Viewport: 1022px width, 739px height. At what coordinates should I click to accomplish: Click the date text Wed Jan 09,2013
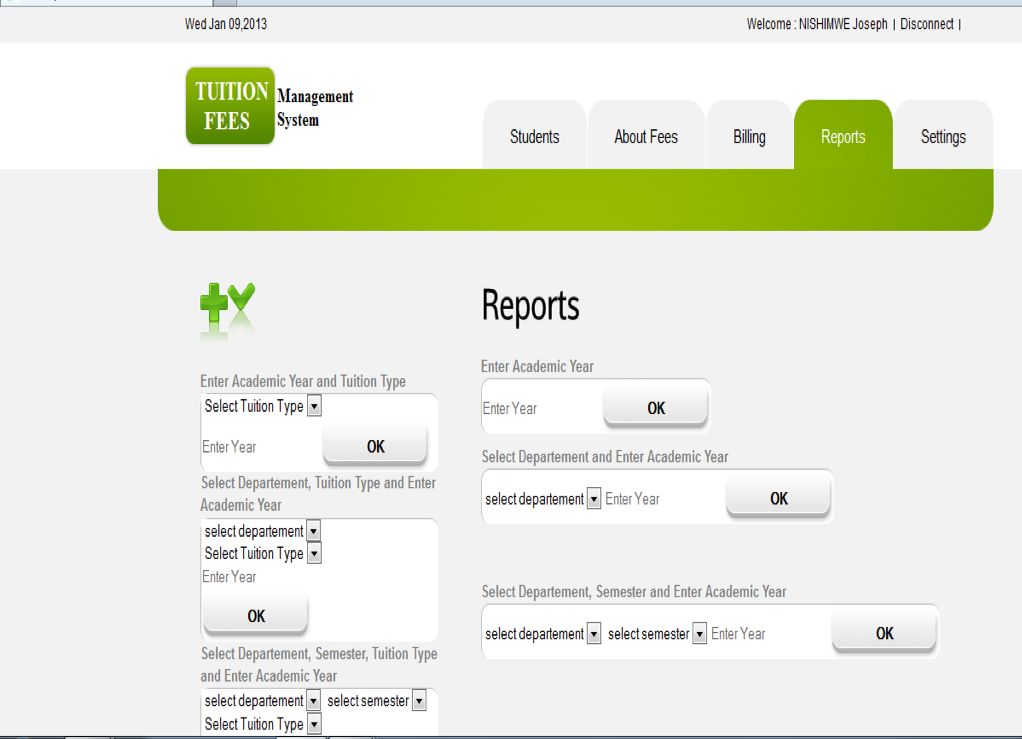point(226,24)
